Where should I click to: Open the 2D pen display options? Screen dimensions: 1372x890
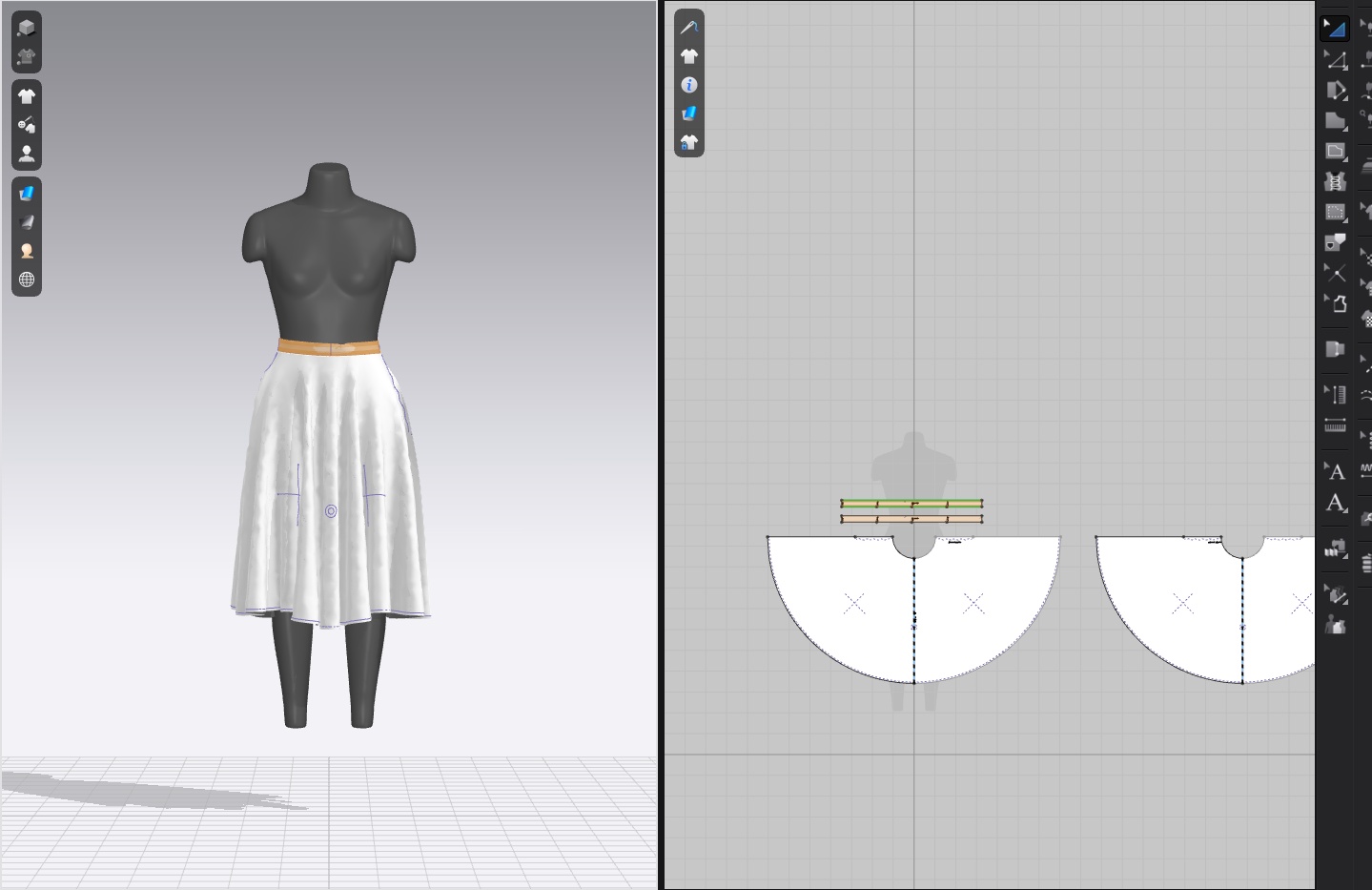tap(689, 28)
